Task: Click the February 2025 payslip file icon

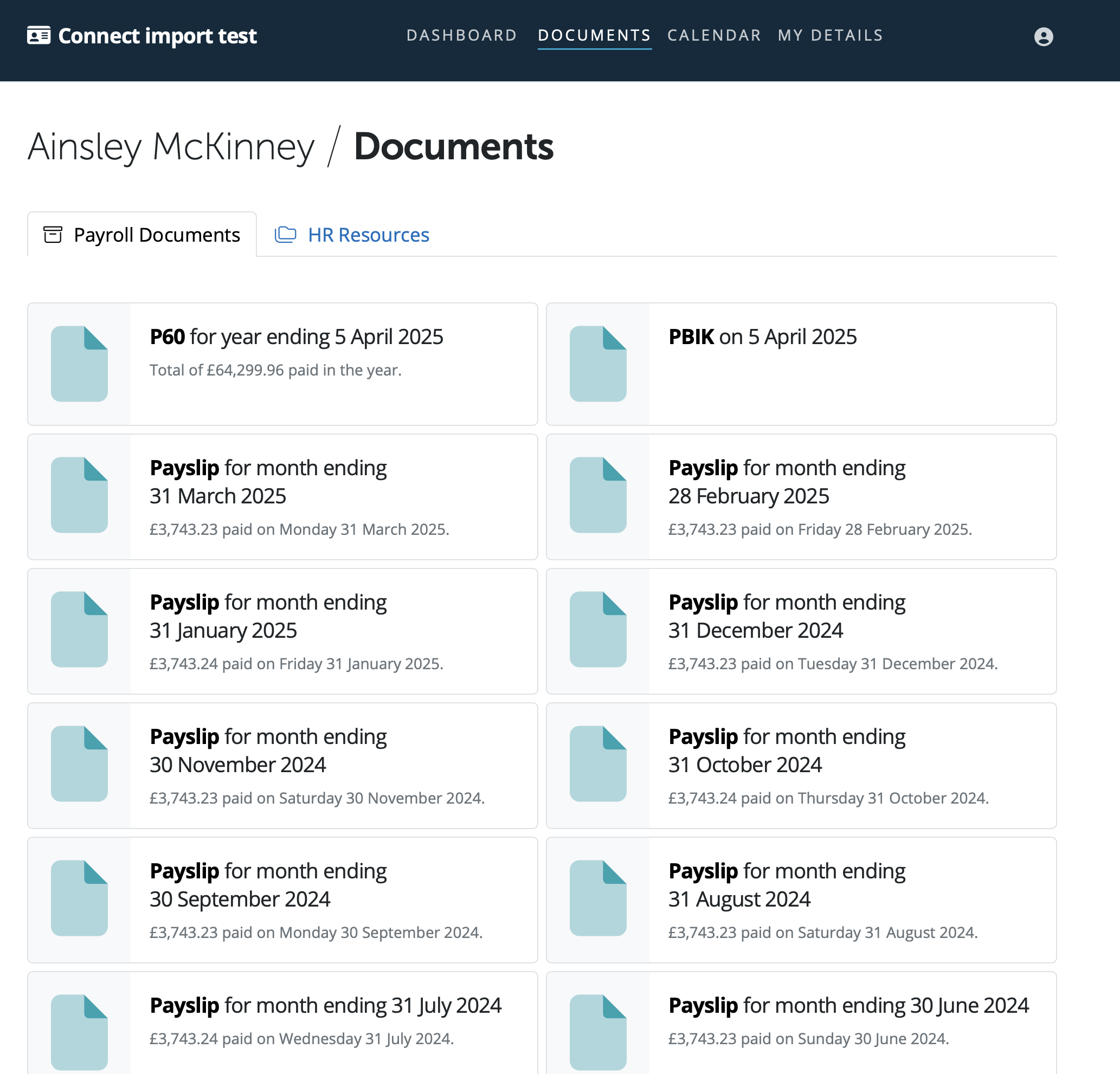Action: click(x=598, y=495)
